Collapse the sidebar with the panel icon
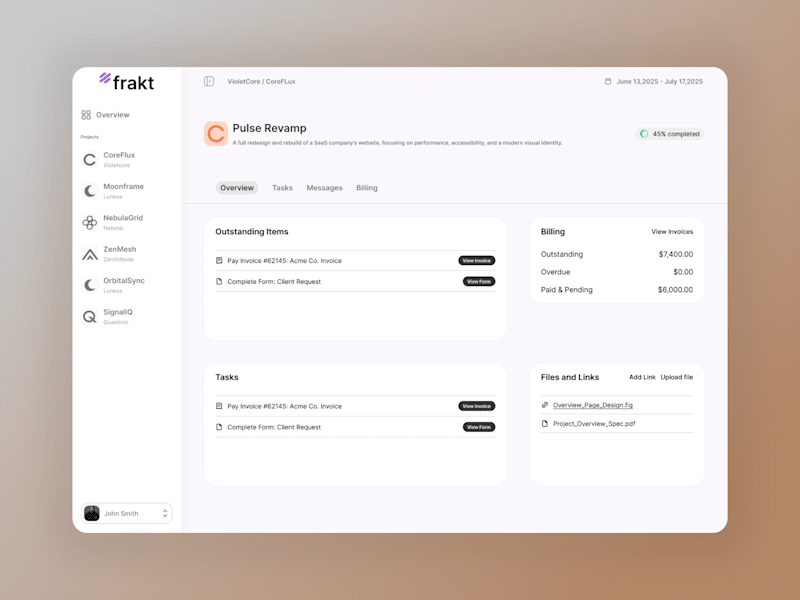This screenshot has width=800, height=600. click(209, 81)
